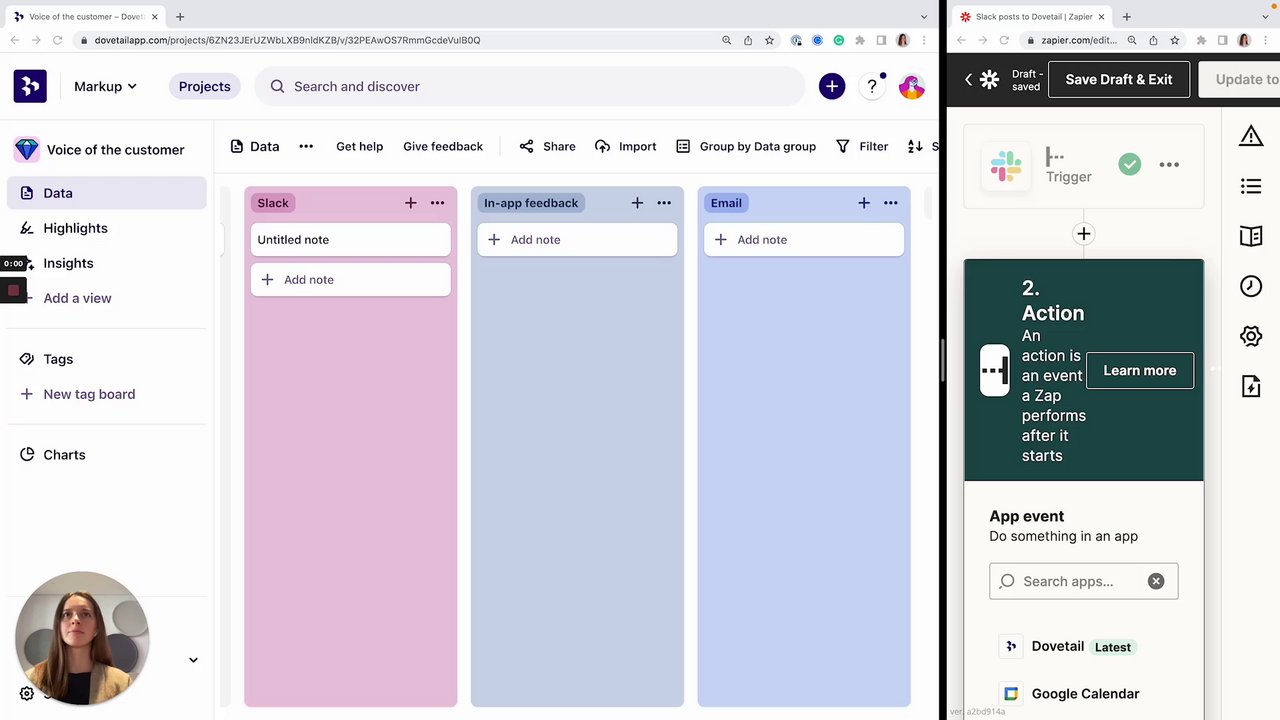Click Learn more in the Action card
This screenshot has height=720, width=1280.
pos(1140,370)
